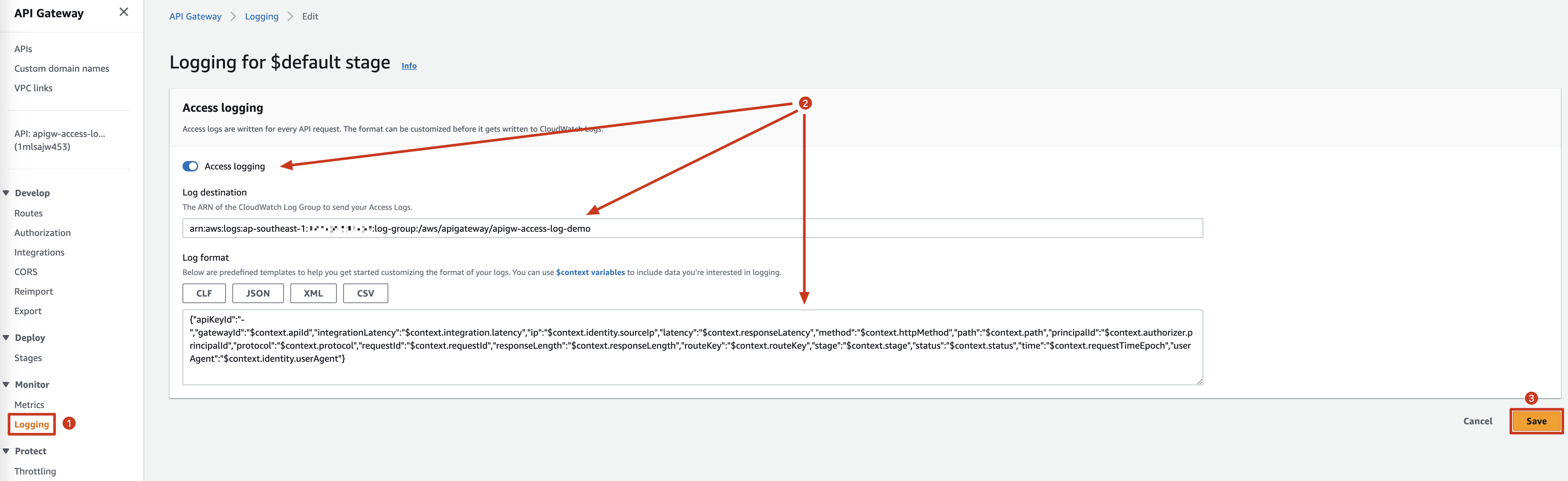Go to VPC links

34,88
